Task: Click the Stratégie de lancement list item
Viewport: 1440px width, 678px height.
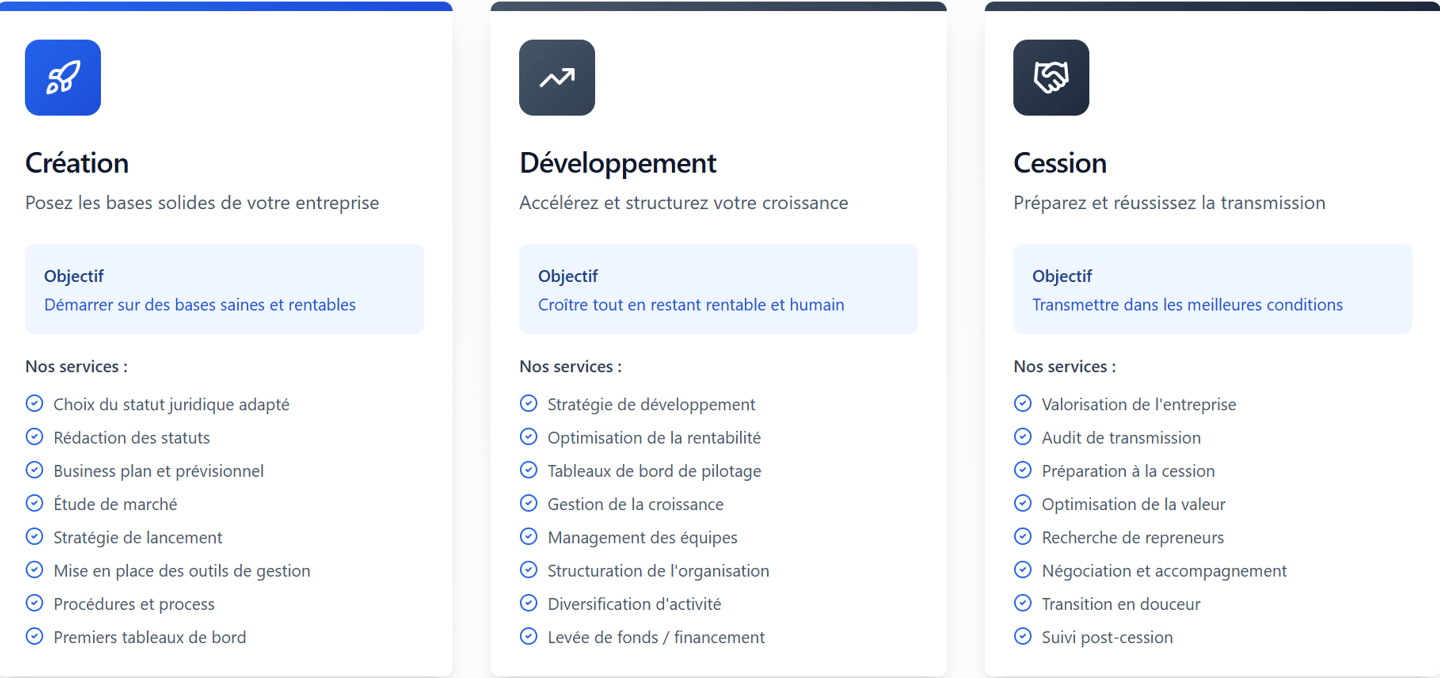Action: tap(124, 537)
